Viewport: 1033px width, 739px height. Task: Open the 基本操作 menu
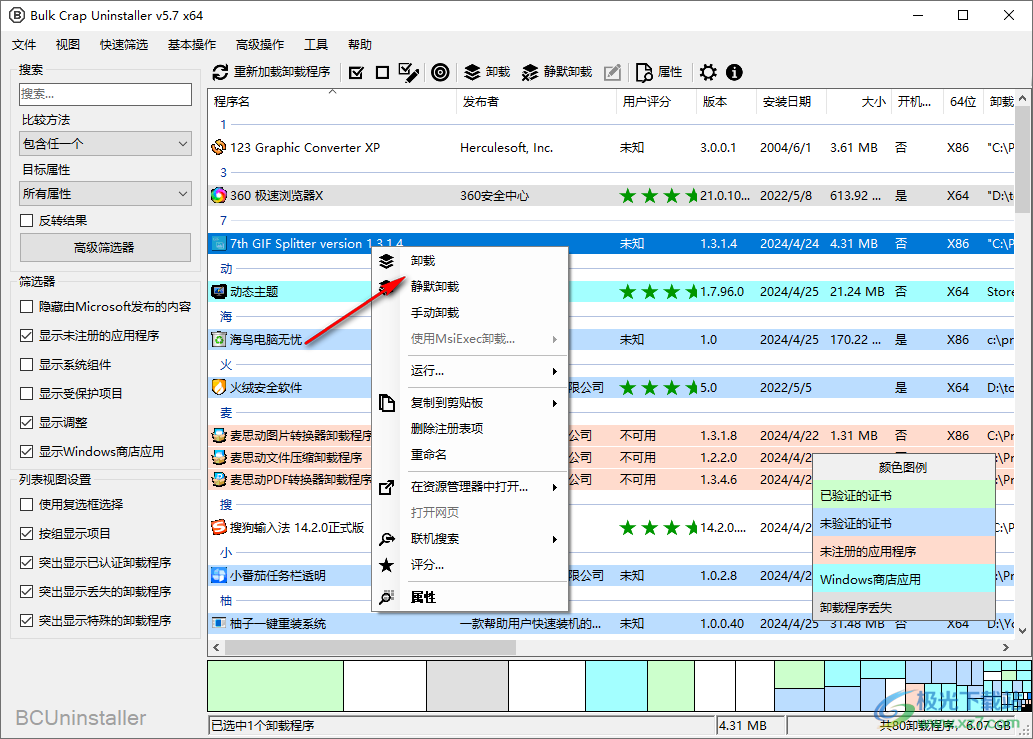tap(192, 44)
